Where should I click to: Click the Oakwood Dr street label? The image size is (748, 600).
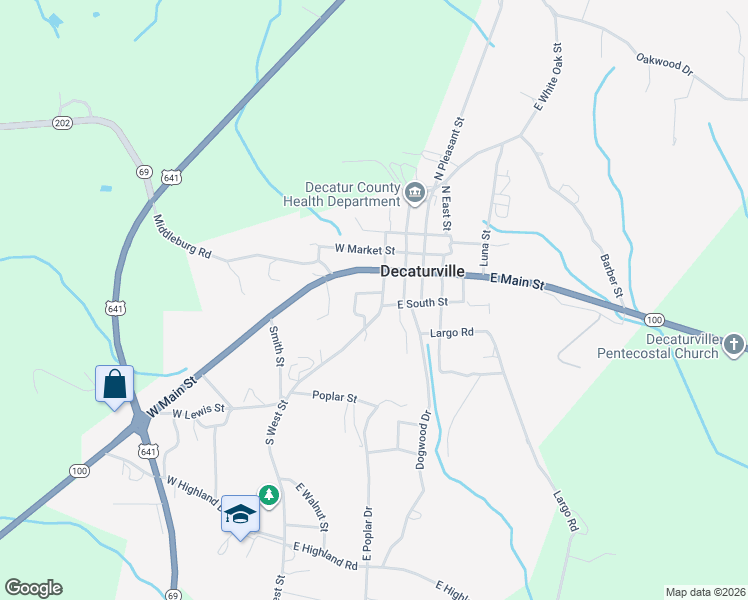click(665, 64)
